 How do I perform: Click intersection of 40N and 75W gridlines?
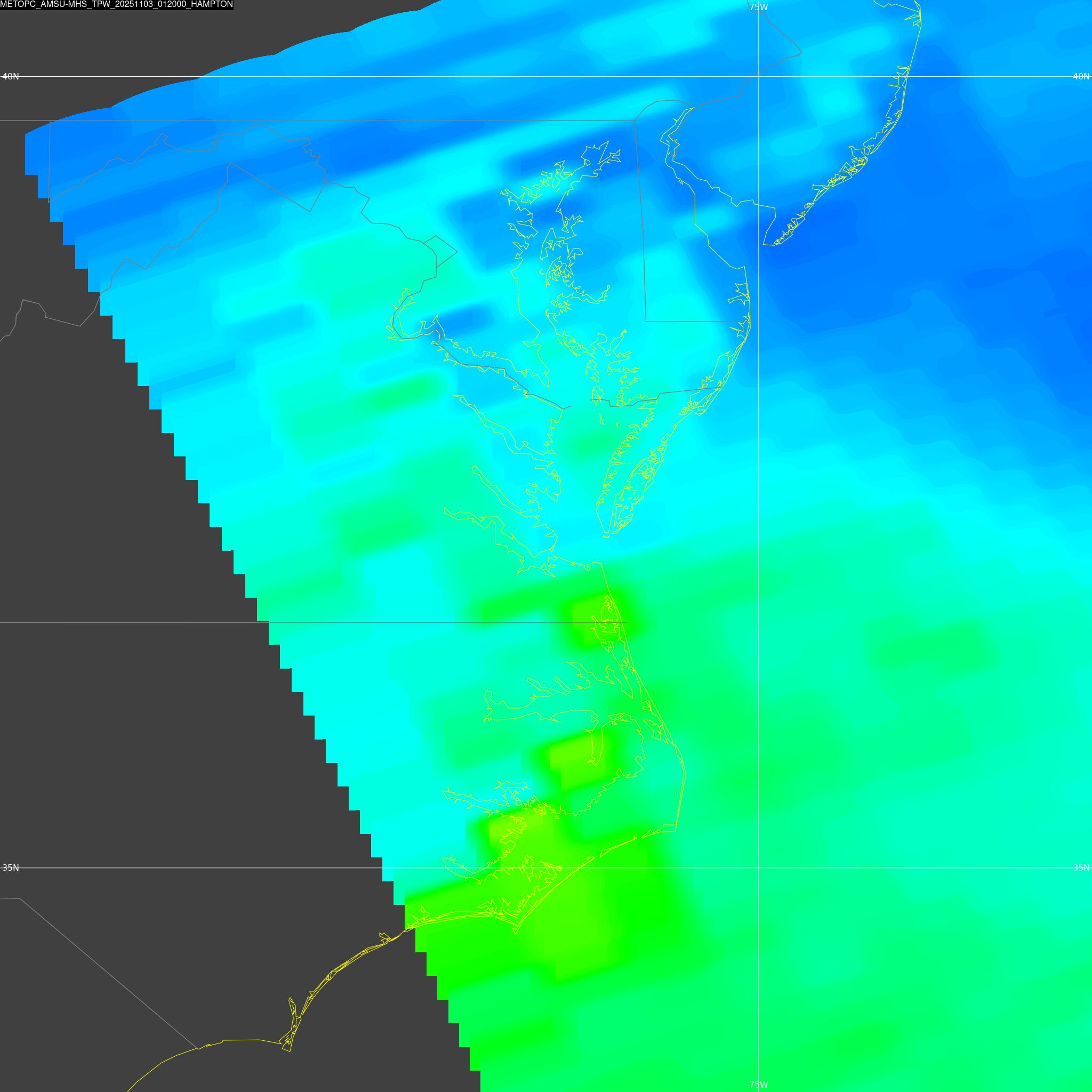pyautogui.click(x=758, y=76)
